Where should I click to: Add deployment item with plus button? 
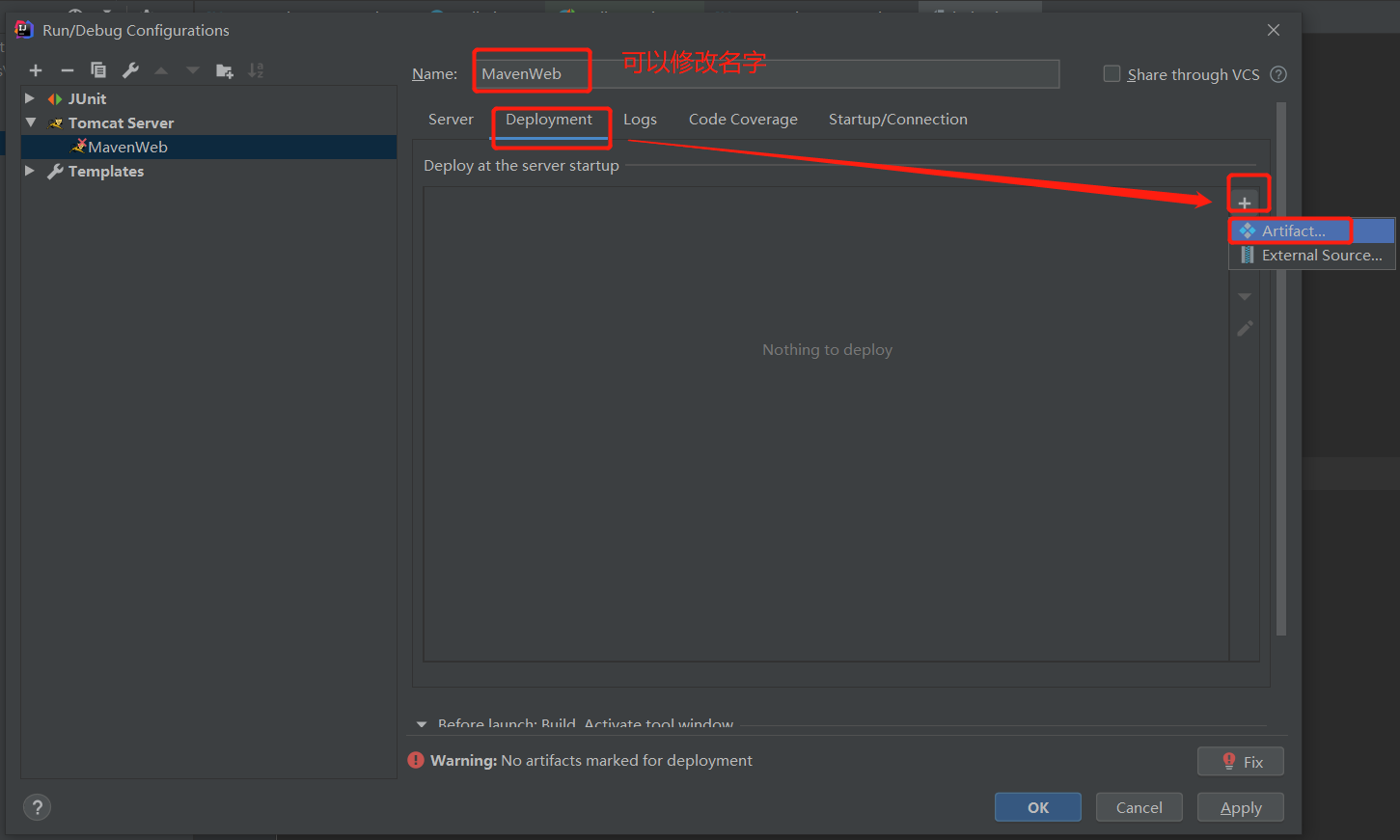click(x=1245, y=203)
